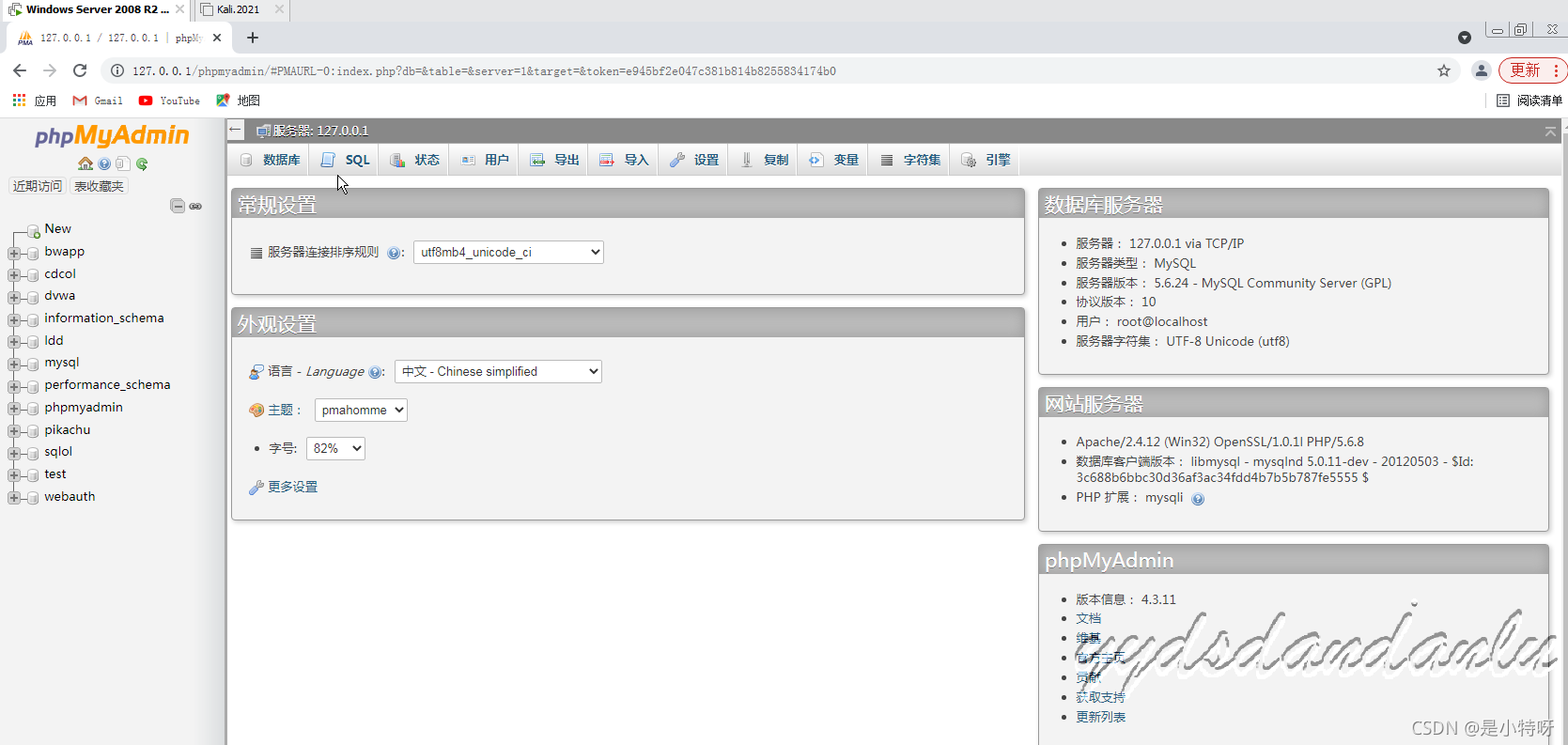This screenshot has width=1568, height=745.
Task: Open the 状态 status tab
Action: tap(414, 160)
